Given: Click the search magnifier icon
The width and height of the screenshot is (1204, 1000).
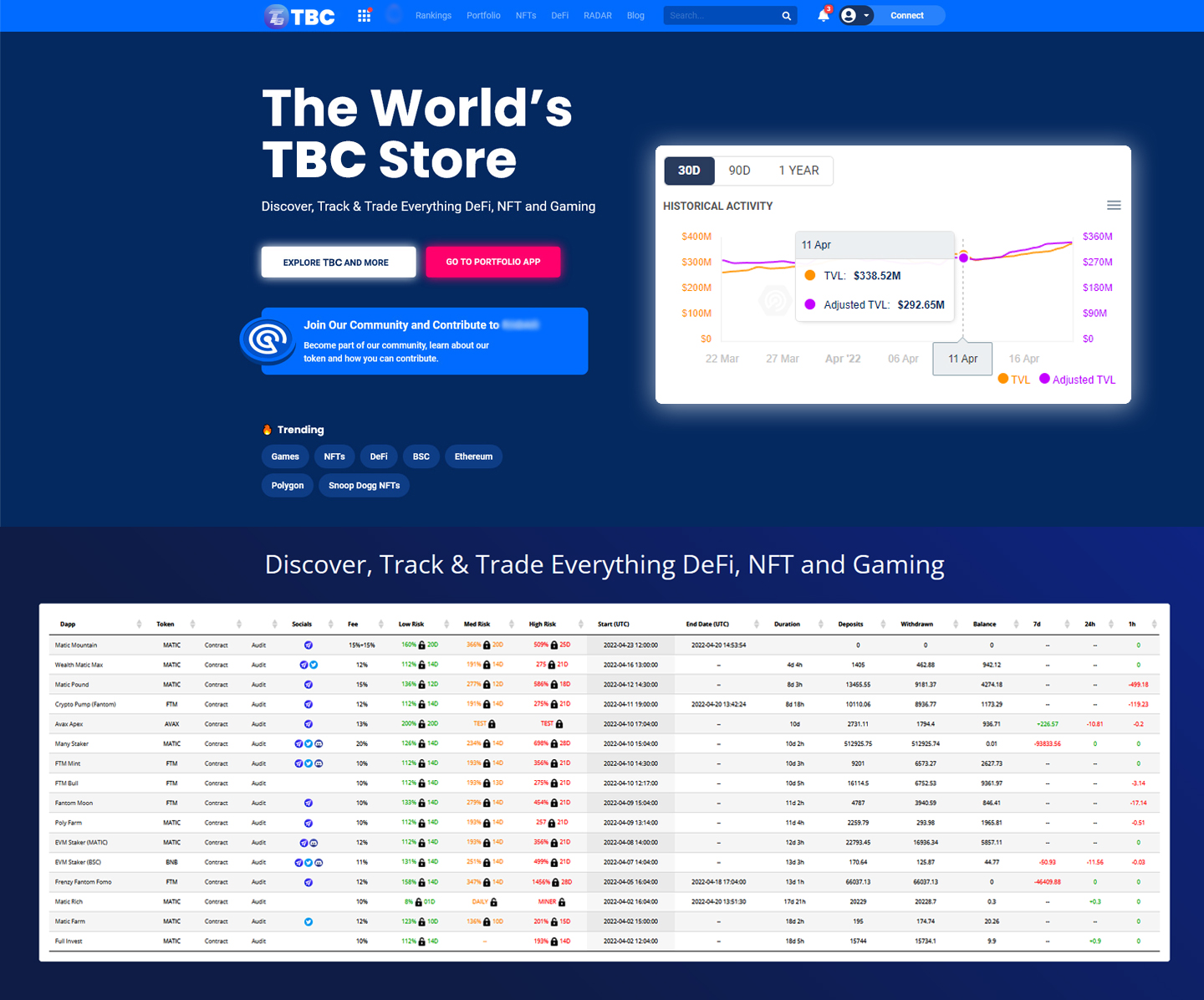Looking at the screenshot, I should pyautogui.click(x=786, y=16).
